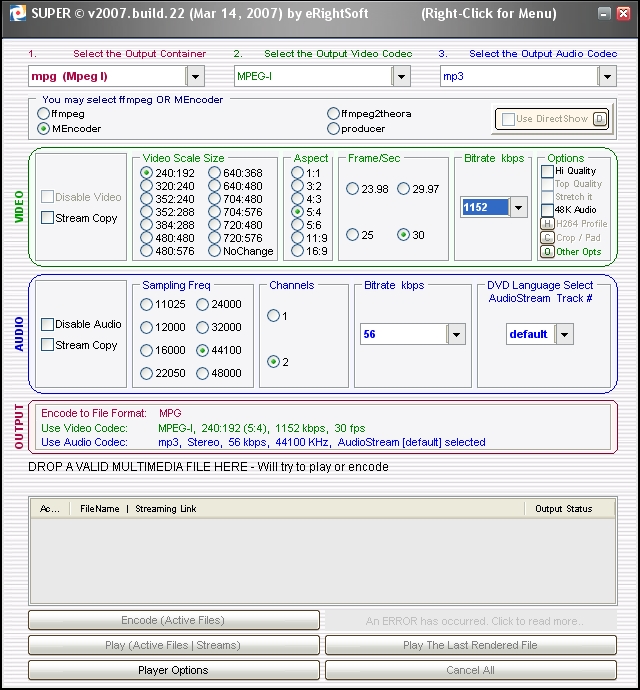Select 640:480 video scale size
The width and height of the screenshot is (640, 690).
pyautogui.click(x=214, y=186)
